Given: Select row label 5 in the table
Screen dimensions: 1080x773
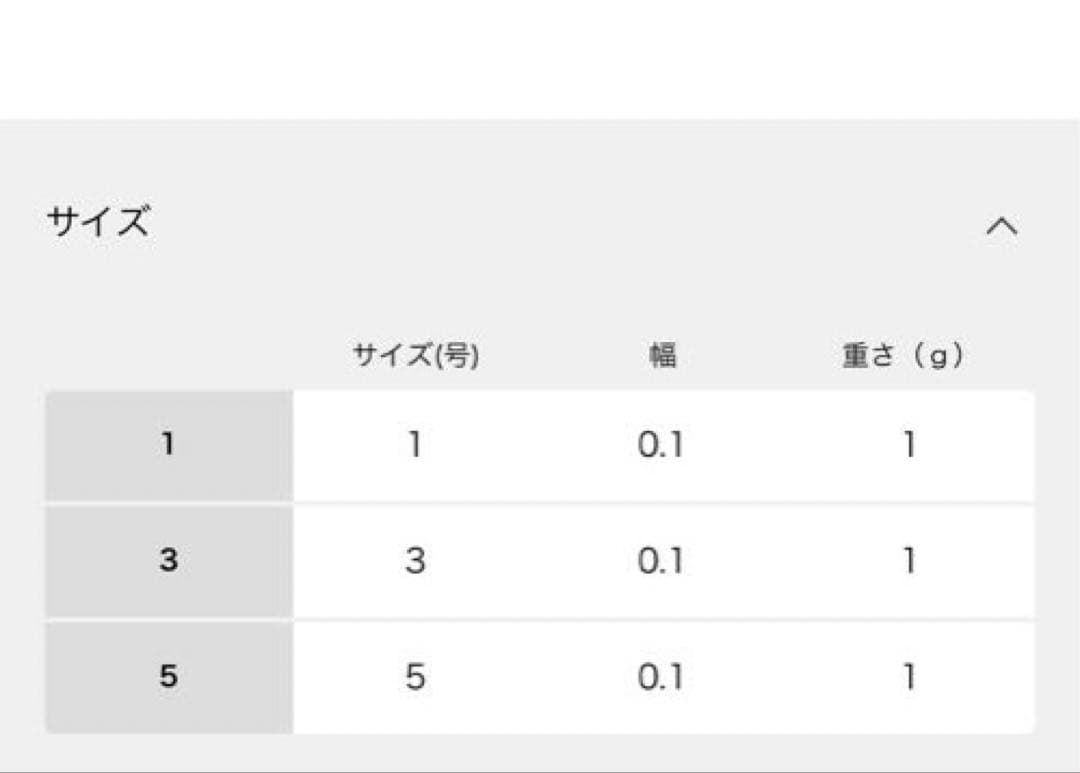Looking at the screenshot, I should point(168,676).
